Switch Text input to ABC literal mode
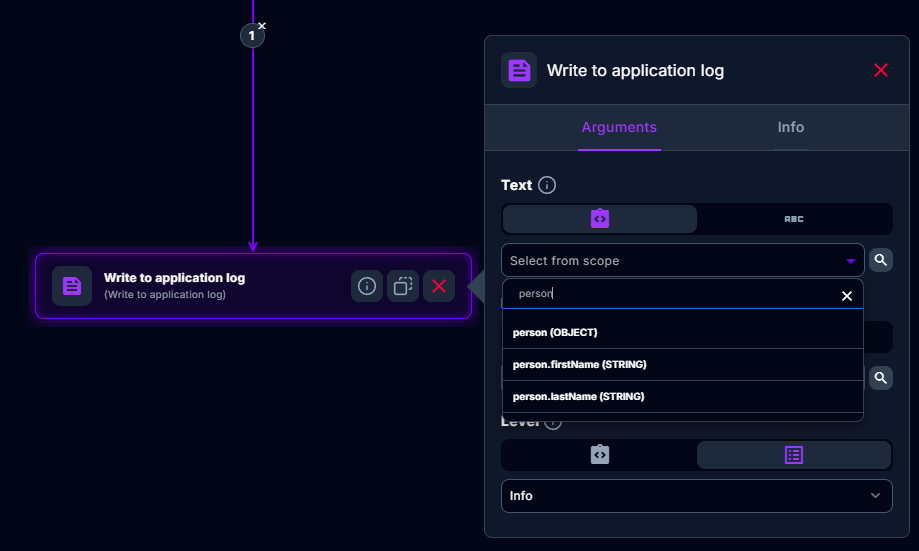 (x=794, y=219)
